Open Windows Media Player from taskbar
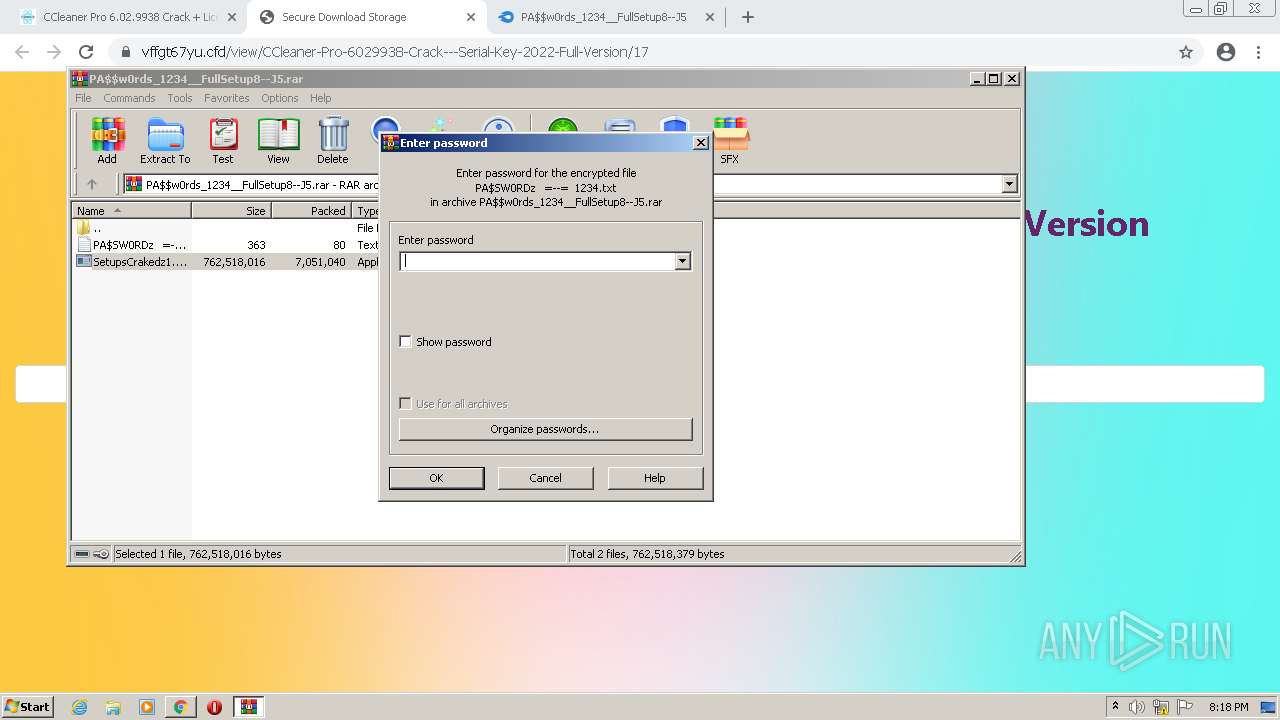This screenshot has height=720, width=1280. (147, 707)
